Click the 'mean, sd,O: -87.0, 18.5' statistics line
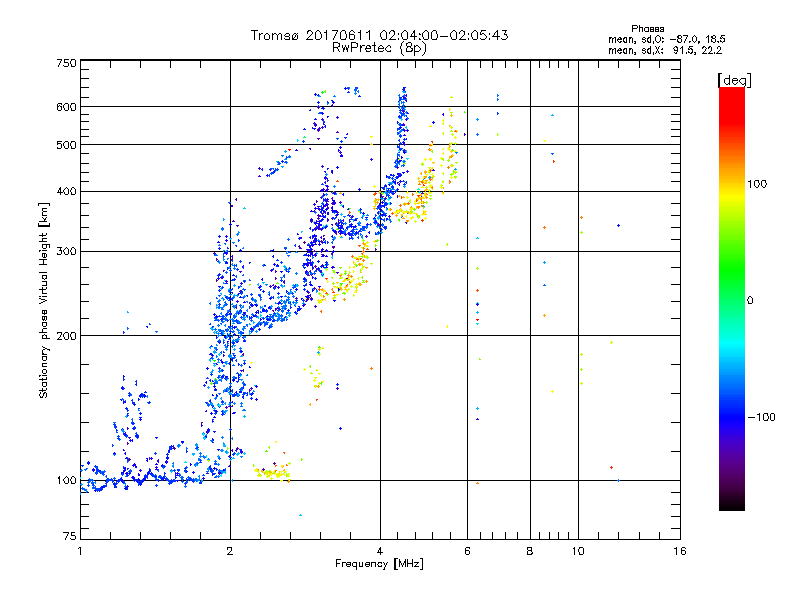 (x=666, y=39)
